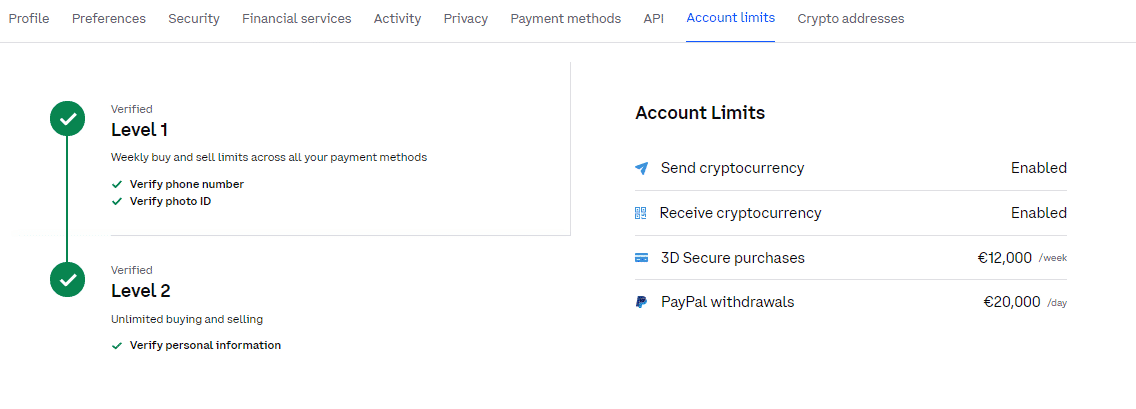Switch to the Security tab
1136x409 pixels.
tap(194, 19)
